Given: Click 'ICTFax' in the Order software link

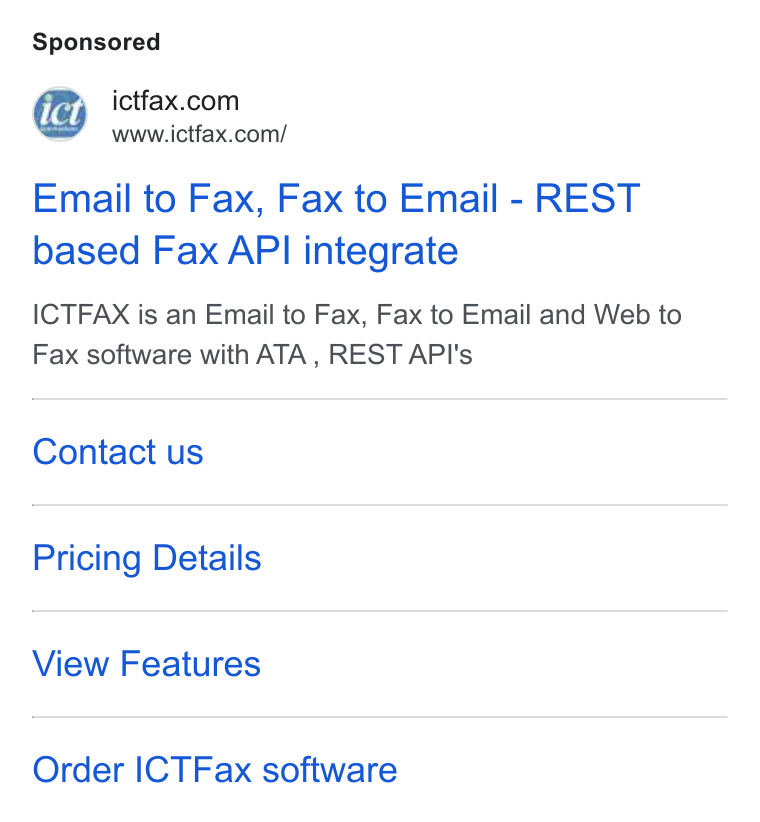Looking at the screenshot, I should pyautogui.click(x=193, y=770).
